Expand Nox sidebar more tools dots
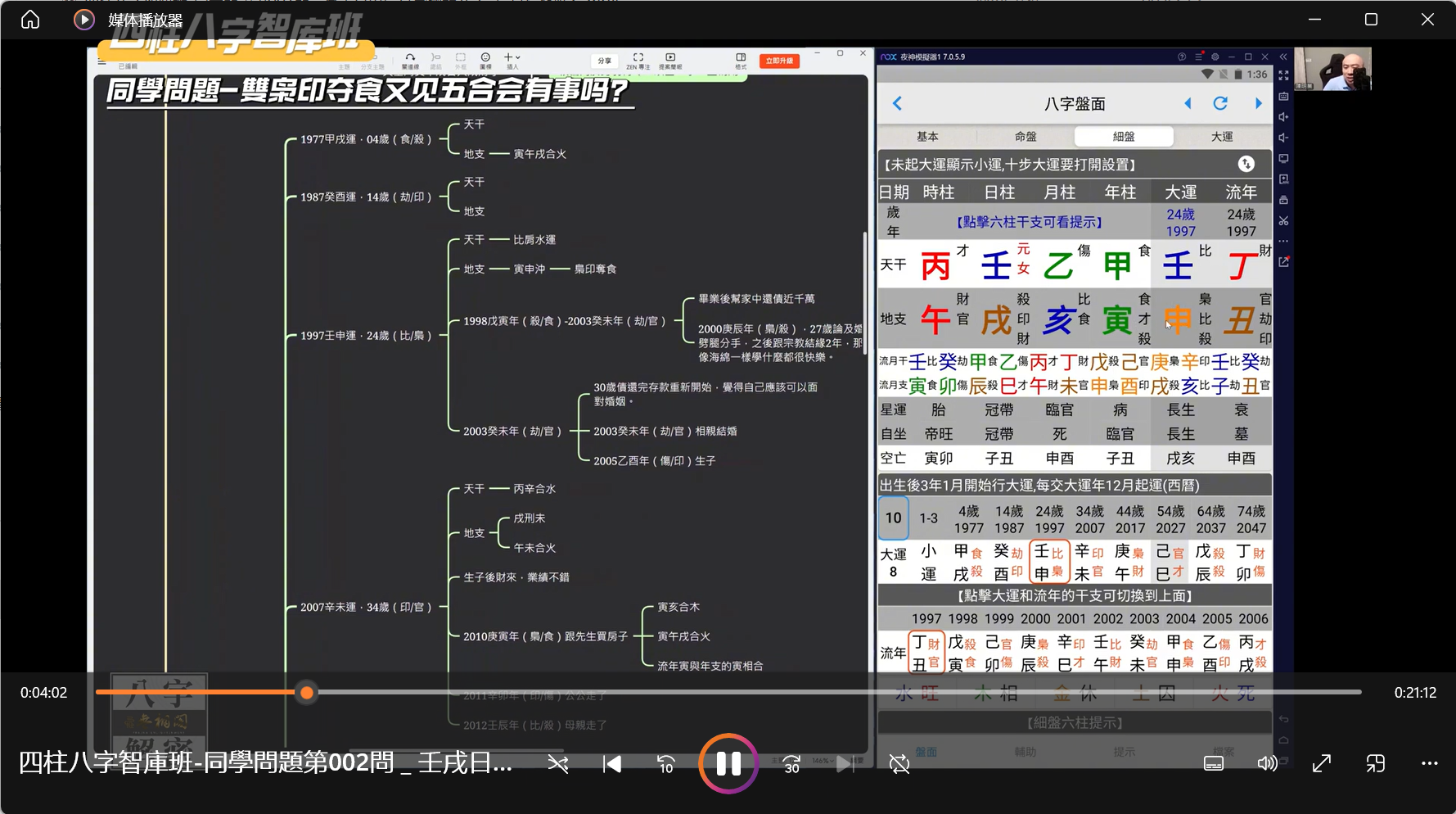The width and height of the screenshot is (1456, 814). tap(1283, 242)
